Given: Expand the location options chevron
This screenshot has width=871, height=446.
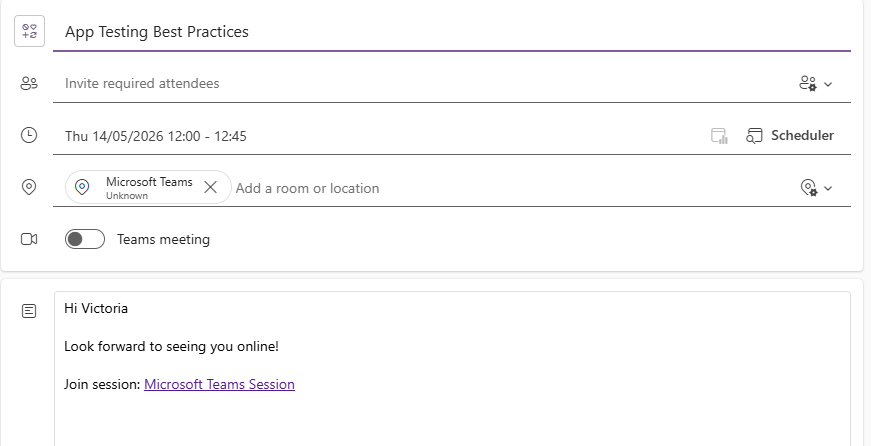Looking at the screenshot, I should 828,189.
